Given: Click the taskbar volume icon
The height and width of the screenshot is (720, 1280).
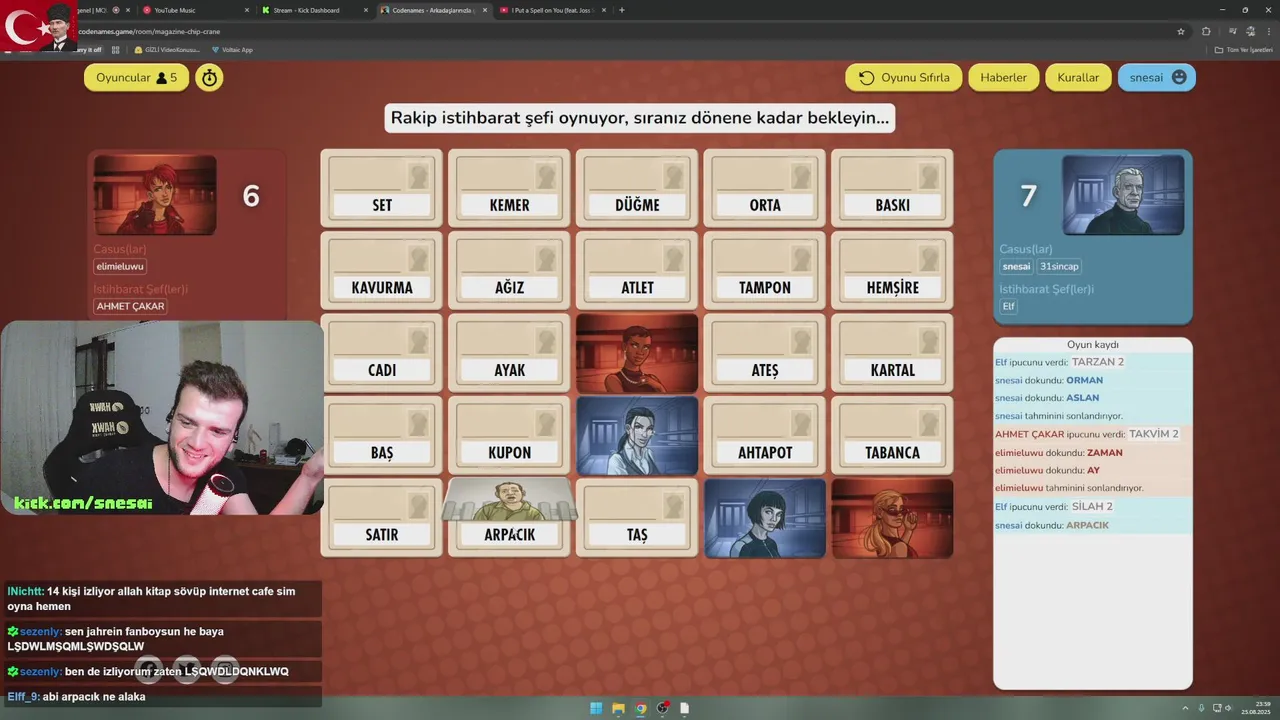Looking at the screenshot, I should (x=1229, y=708).
